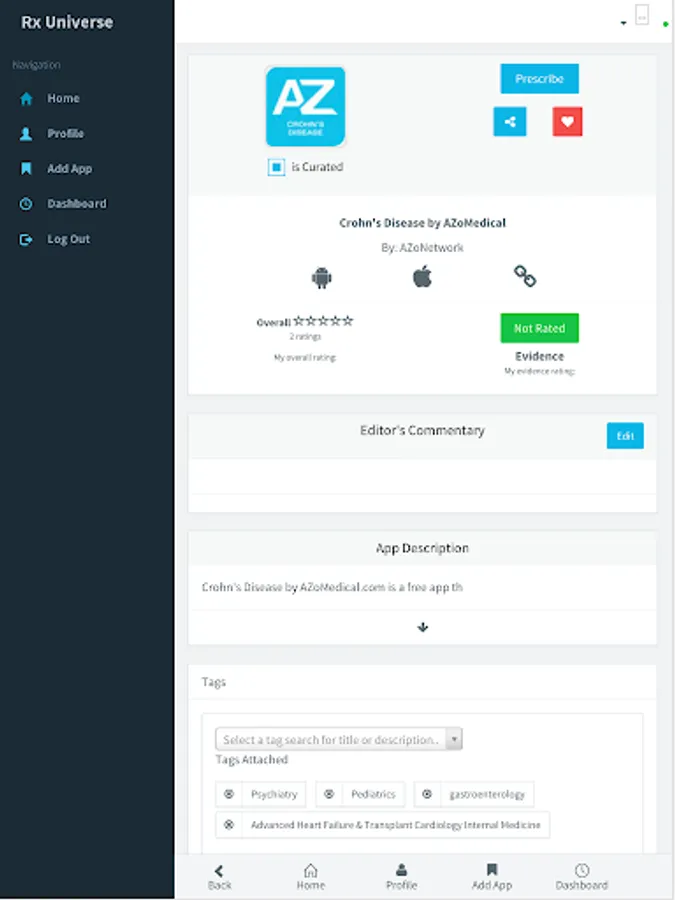This screenshot has height=900, width=675.
Task: Click the Add App bookmark icon in sidebar
Action: tap(26, 169)
